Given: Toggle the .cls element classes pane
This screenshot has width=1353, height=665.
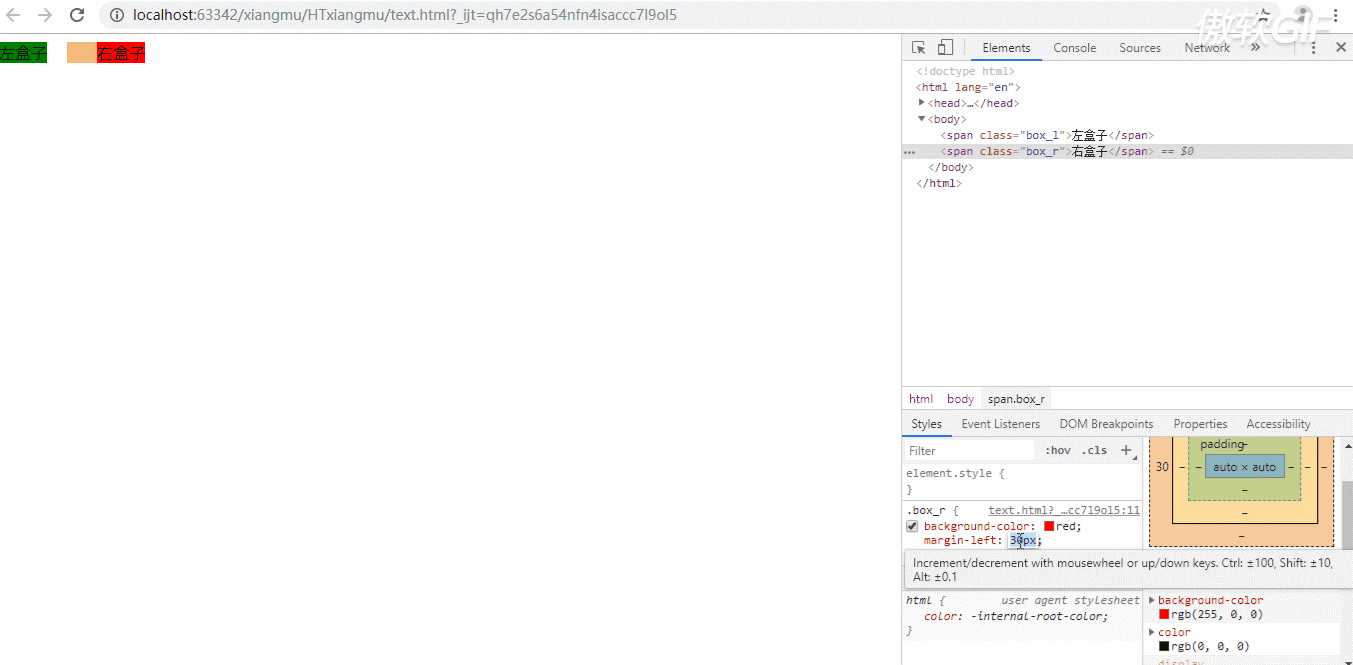Looking at the screenshot, I should tap(1094, 451).
